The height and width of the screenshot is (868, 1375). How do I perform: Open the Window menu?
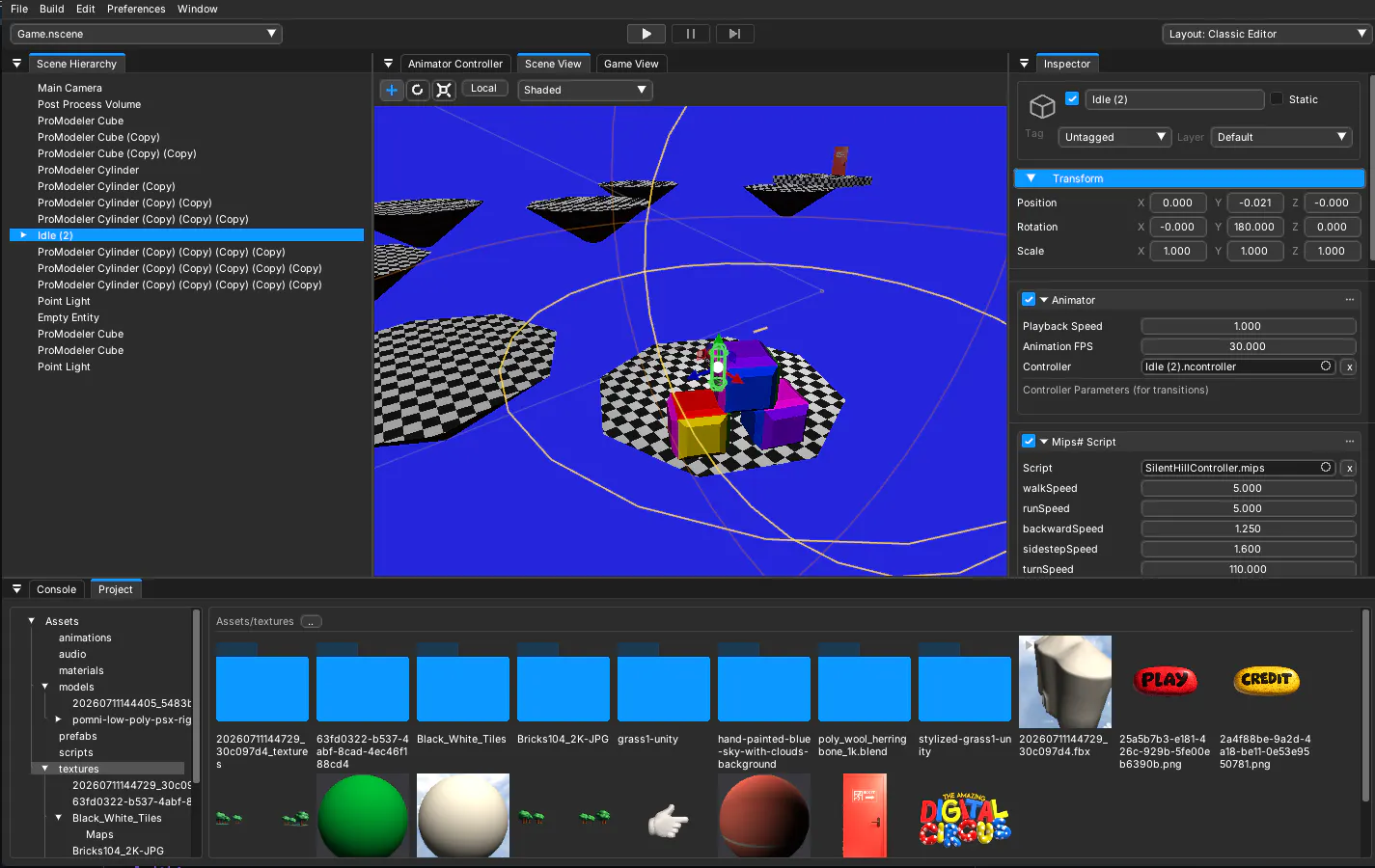click(198, 9)
